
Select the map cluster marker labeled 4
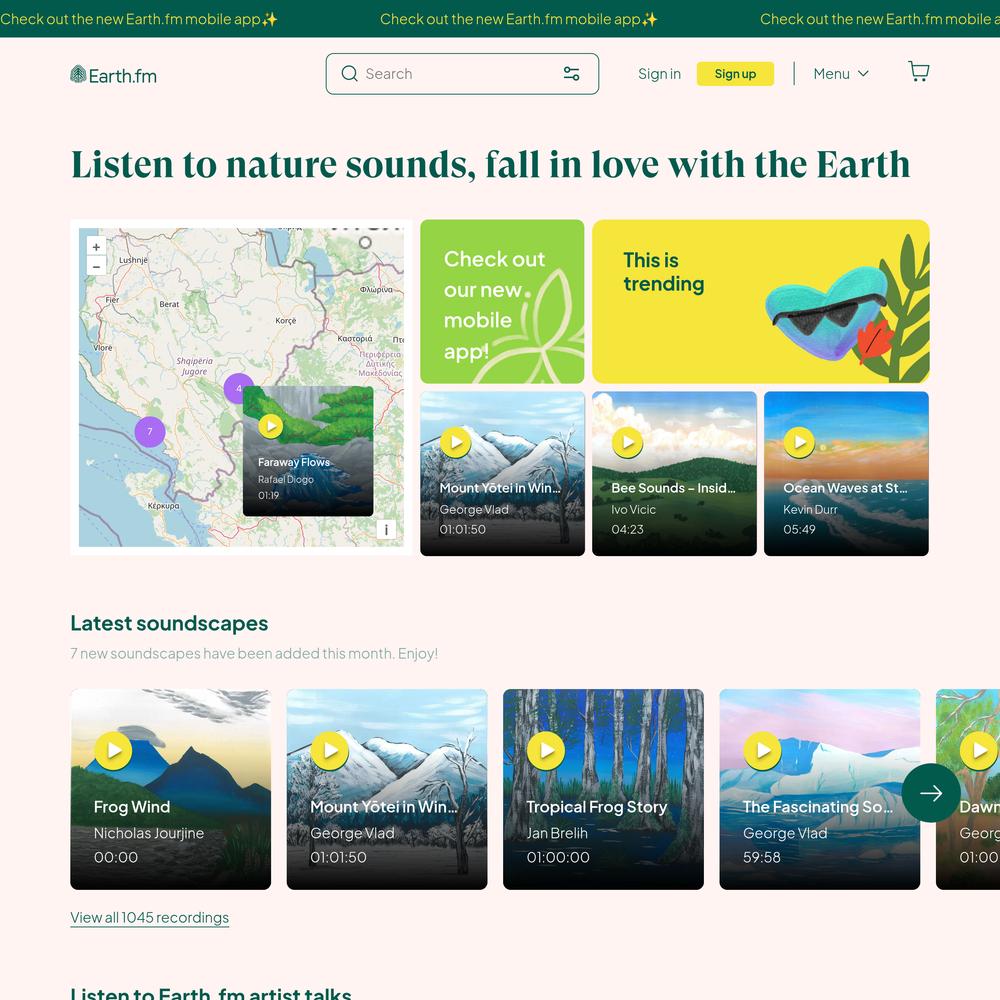(x=237, y=388)
